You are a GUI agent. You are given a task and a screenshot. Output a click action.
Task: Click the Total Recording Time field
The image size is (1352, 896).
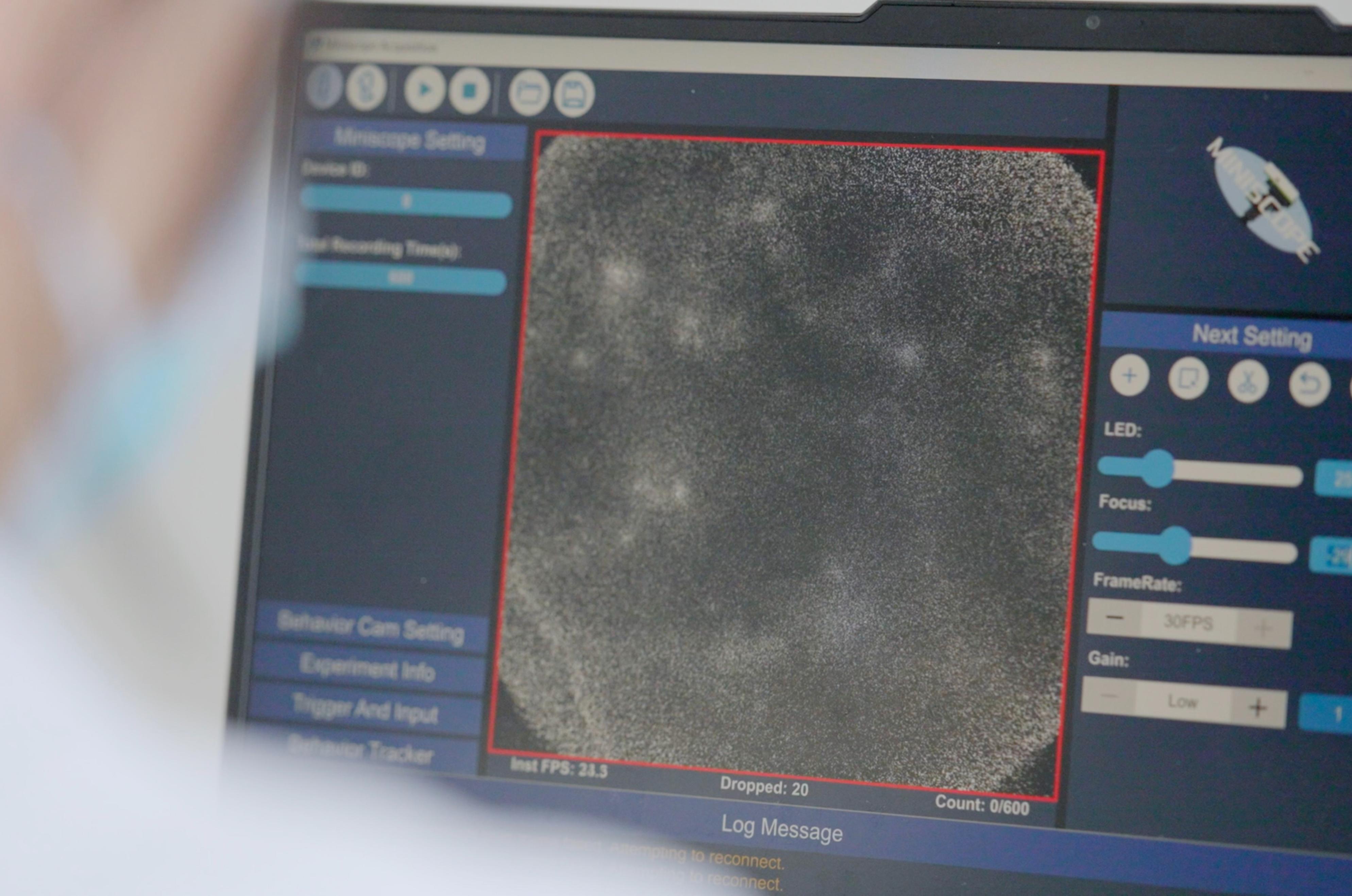tap(401, 278)
